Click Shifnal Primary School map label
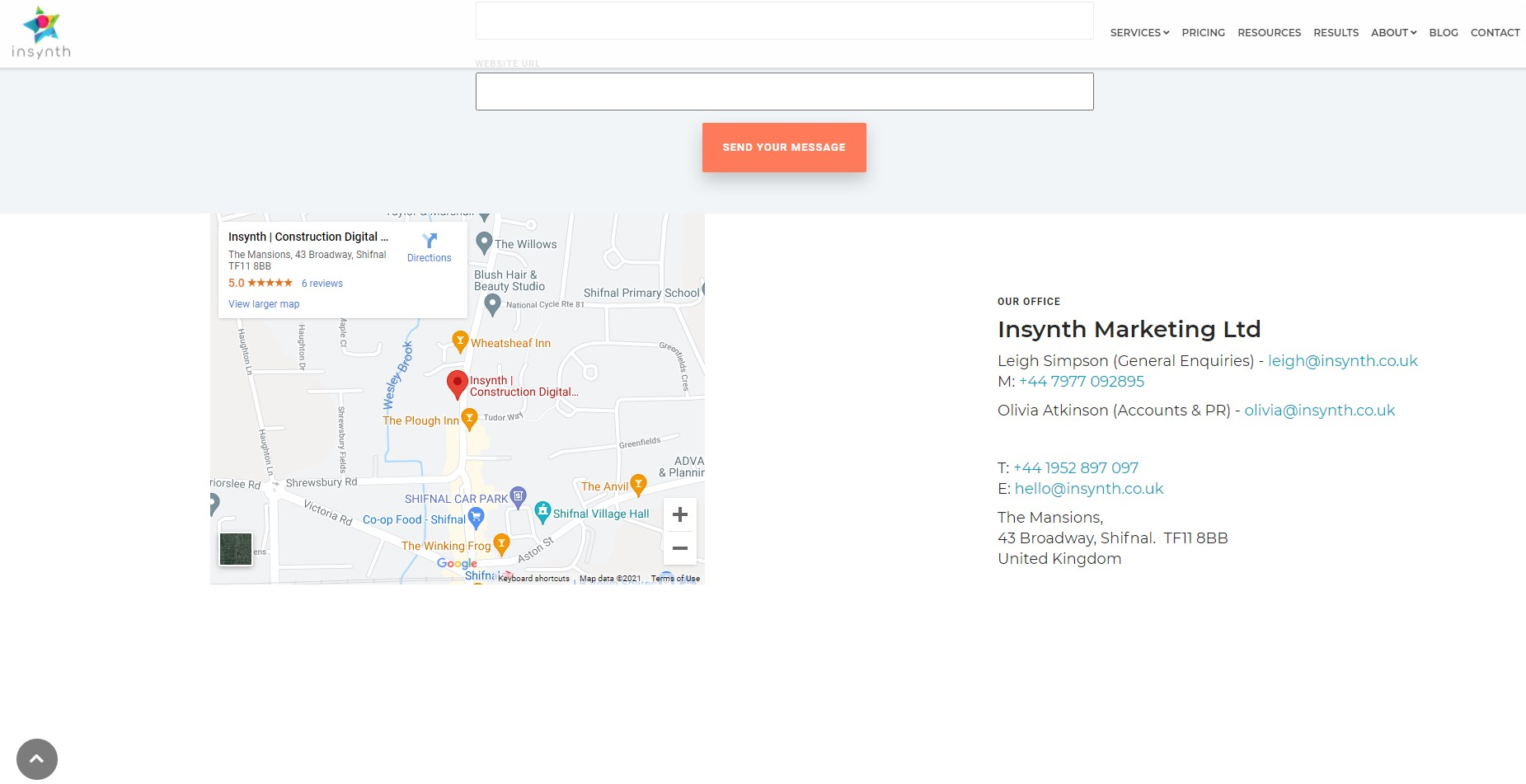Screen dimensions: 1526x784 click(641, 293)
